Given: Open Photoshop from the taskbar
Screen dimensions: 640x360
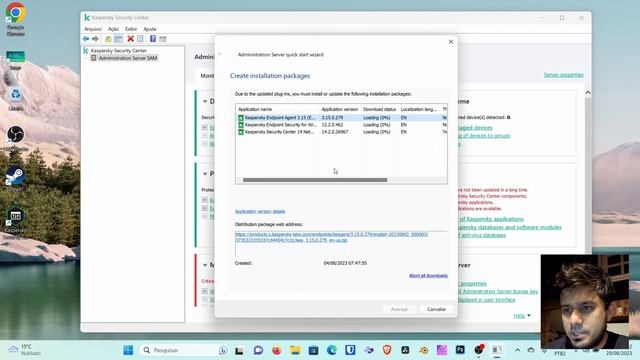Looking at the screenshot, I should pos(460,350).
